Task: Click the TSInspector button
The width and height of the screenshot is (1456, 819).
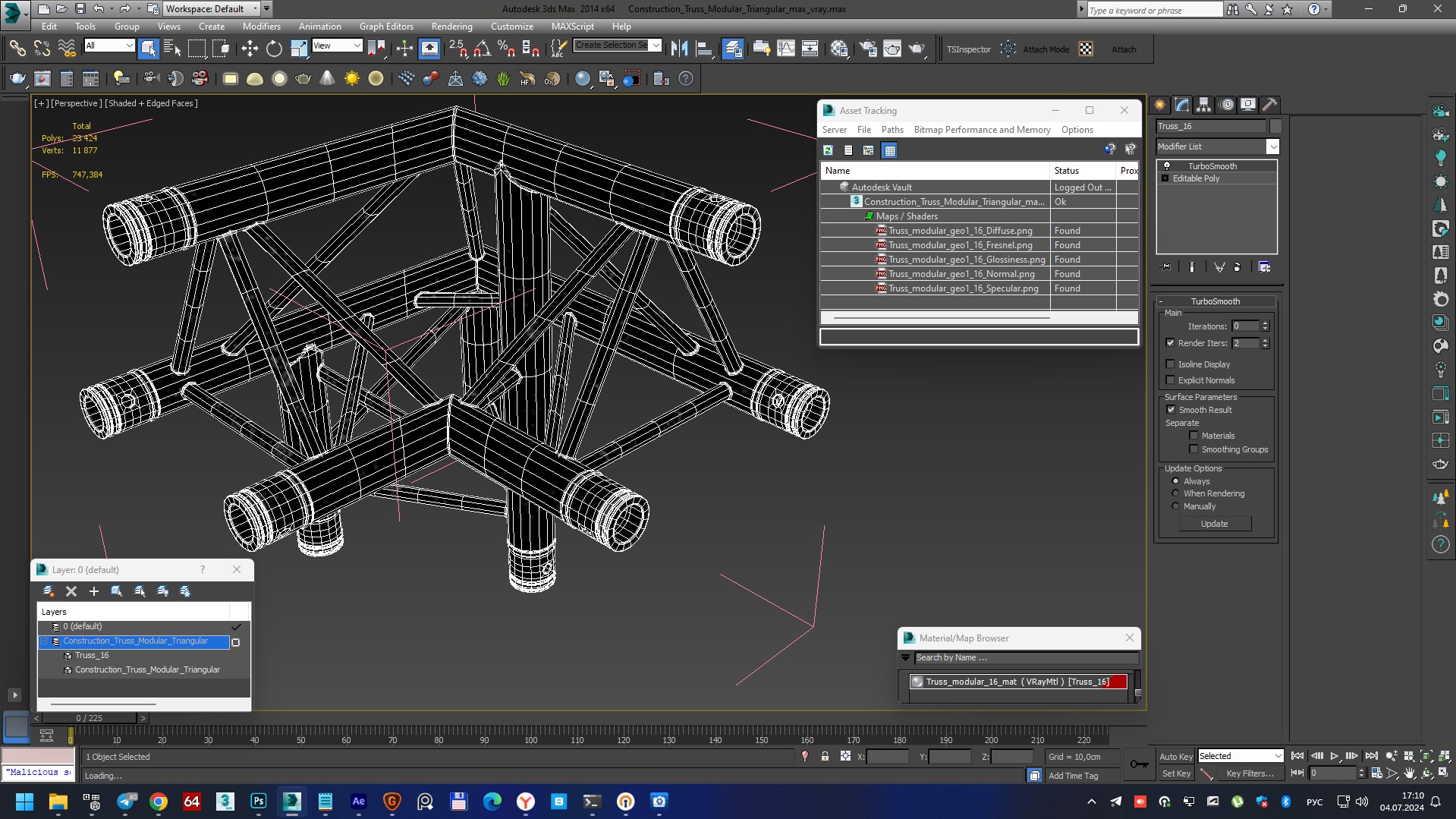Action: pyautogui.click(x=968, y=49)
